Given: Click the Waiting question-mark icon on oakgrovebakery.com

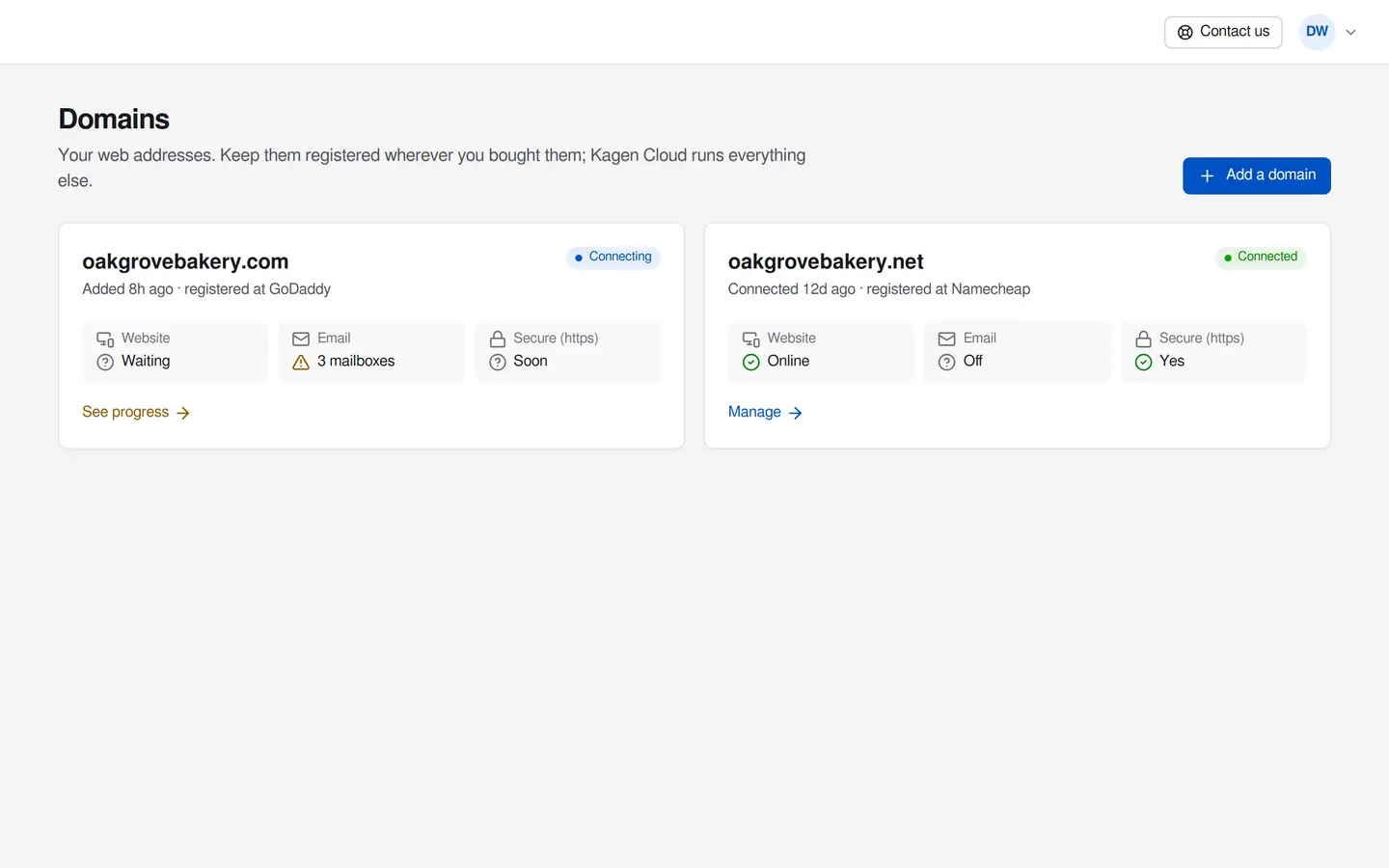Looking at the screenshot, I should pyautogui.click(x=105, y=362).
